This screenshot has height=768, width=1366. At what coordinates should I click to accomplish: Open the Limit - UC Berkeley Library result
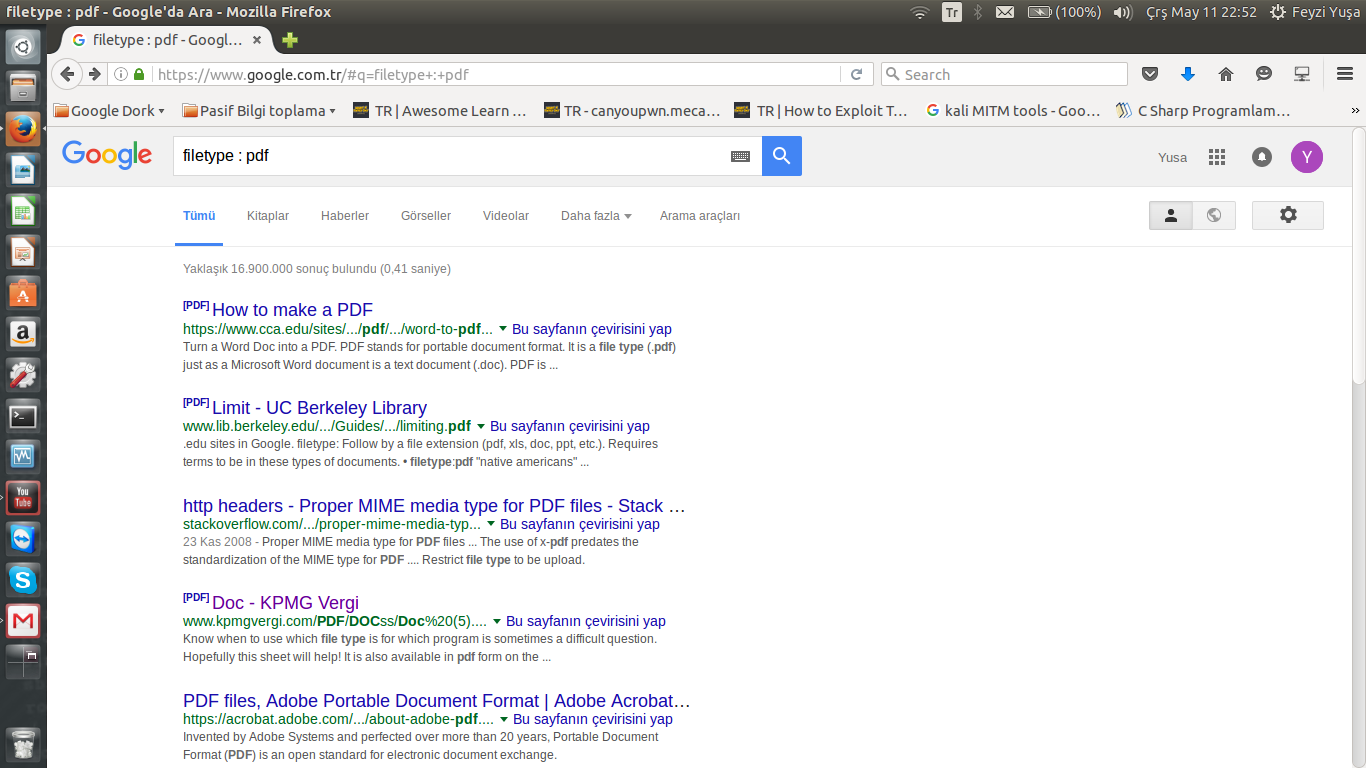[319, 408]
